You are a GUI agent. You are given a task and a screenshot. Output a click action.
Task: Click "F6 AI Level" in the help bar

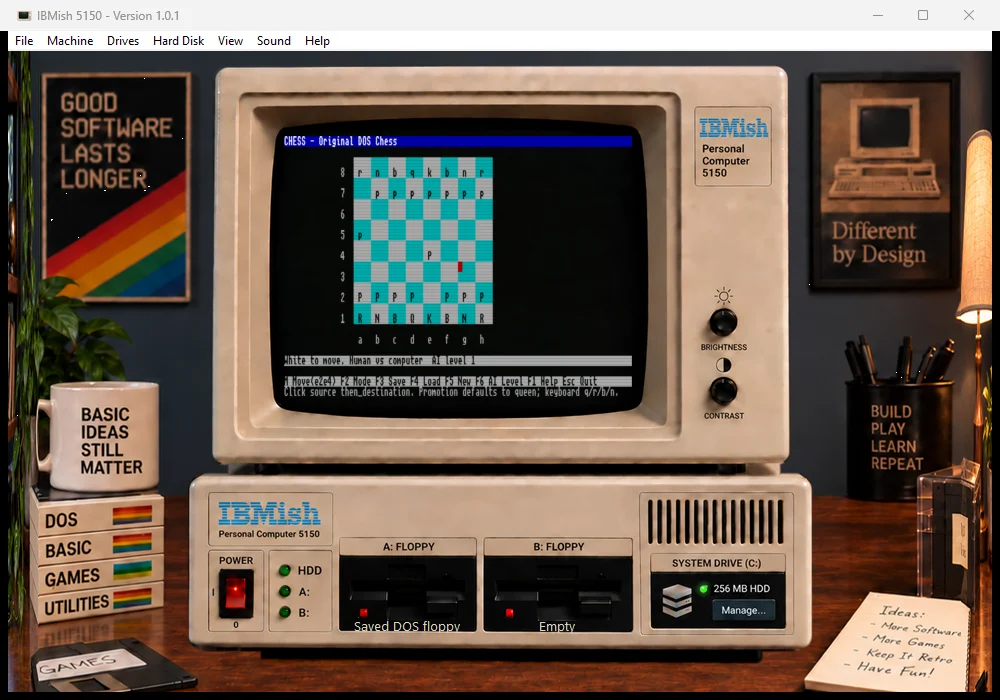(500, 381)
